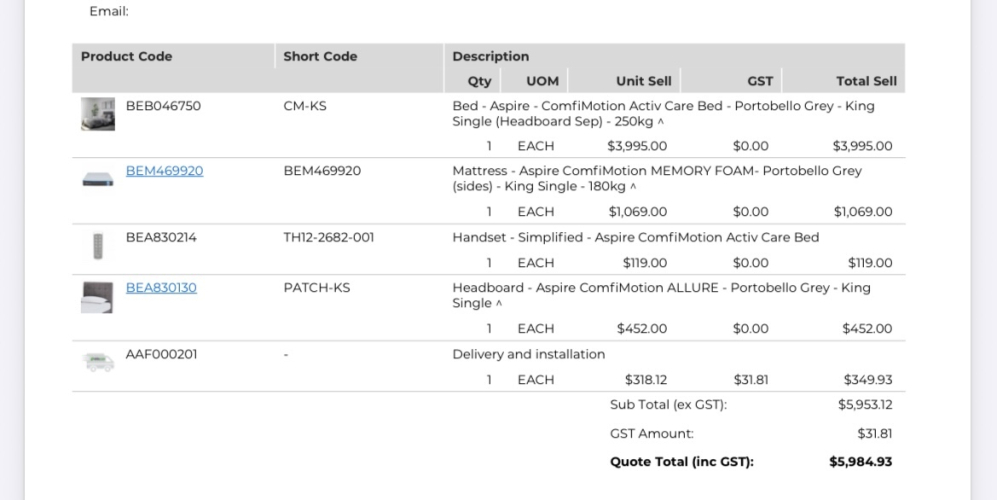Click the GST column header
The width and height of the screenshot is (997, 500).
click(x=760, y=81)
